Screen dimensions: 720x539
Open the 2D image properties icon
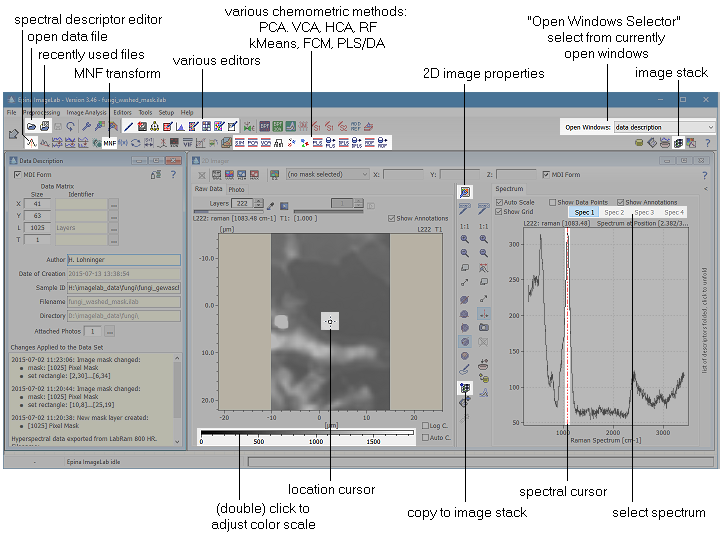(x=464, y=191)
